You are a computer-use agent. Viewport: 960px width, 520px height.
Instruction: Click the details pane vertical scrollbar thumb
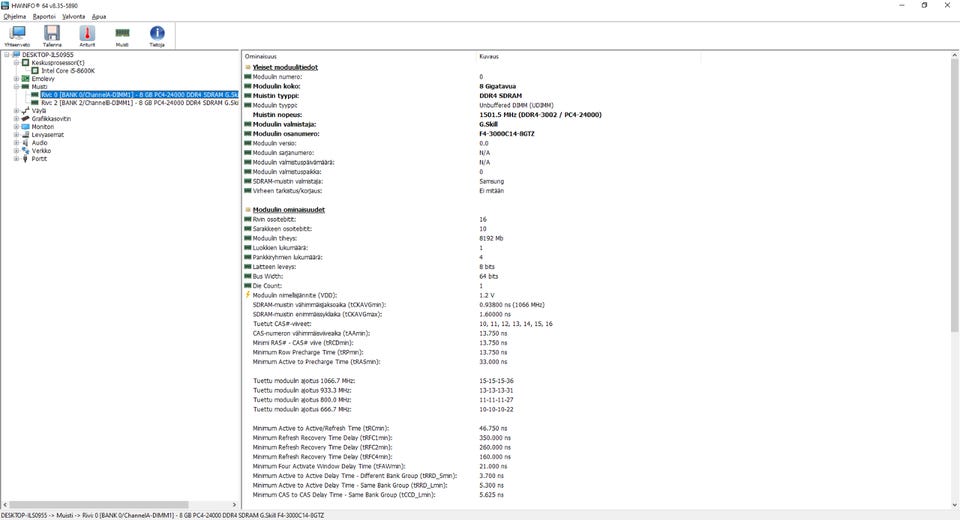tap(954, 196)
